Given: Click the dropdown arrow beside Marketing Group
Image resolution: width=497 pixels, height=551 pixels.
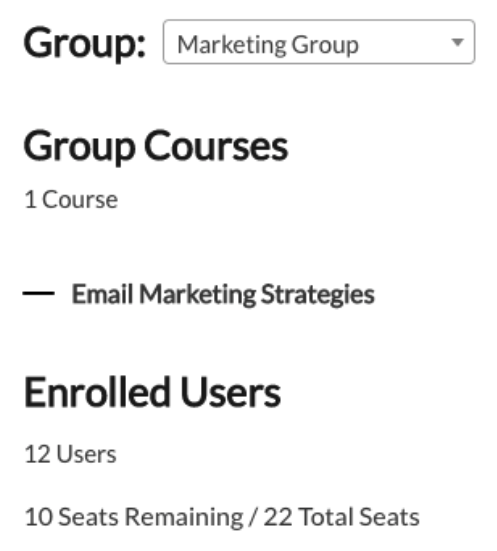Looking at the screenshot, I should (457, 43).
